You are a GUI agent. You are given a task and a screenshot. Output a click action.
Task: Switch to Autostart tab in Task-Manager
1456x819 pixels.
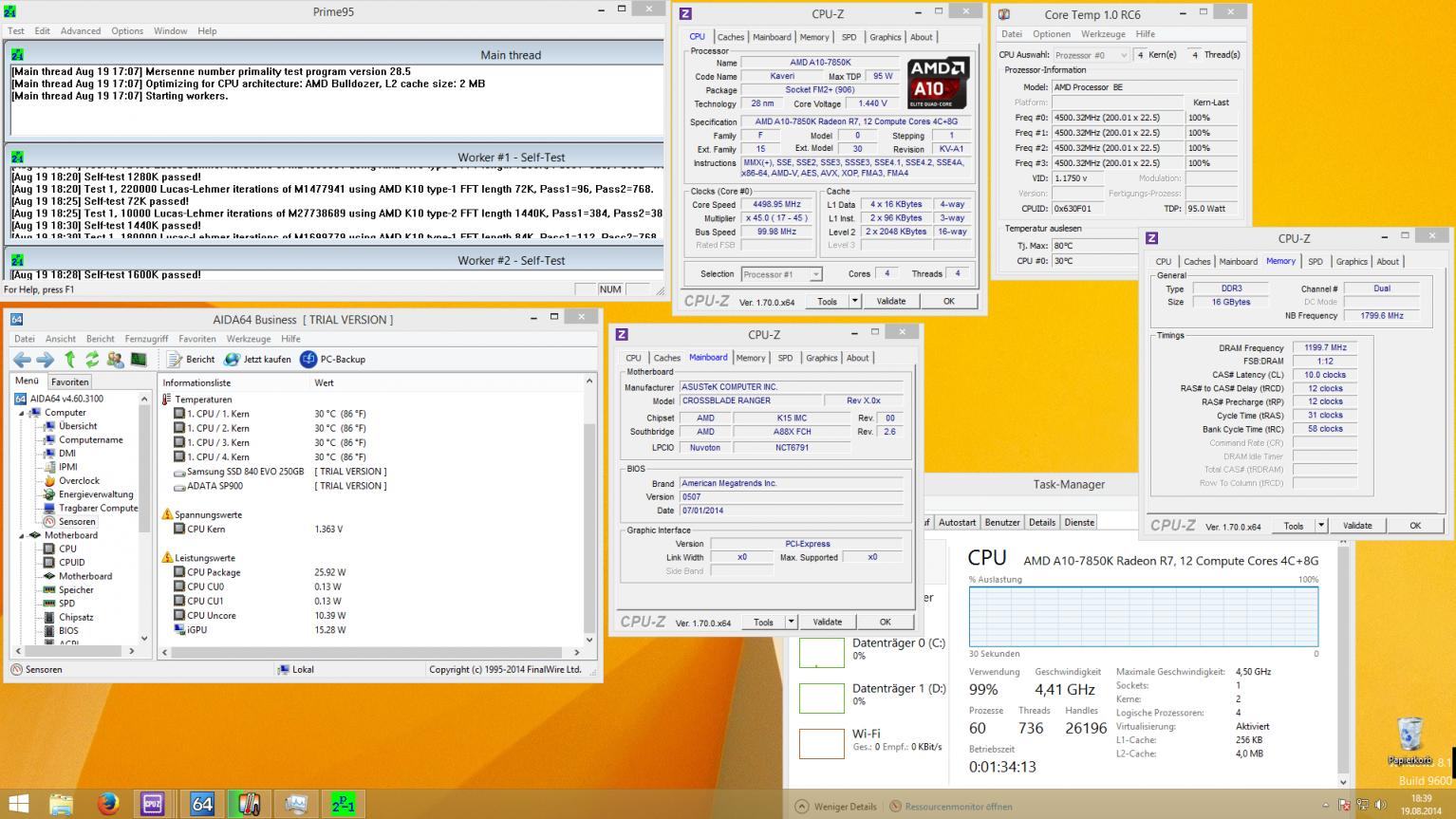tap(957, 522)
